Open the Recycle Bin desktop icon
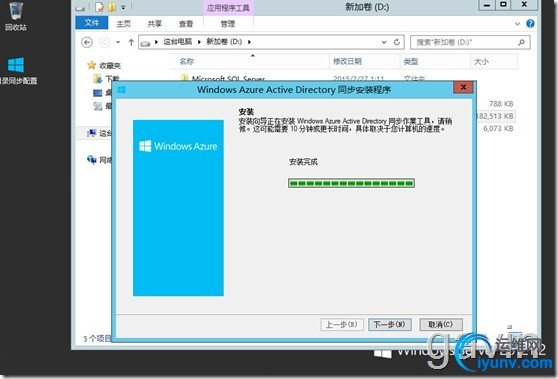 coord(16,16)
